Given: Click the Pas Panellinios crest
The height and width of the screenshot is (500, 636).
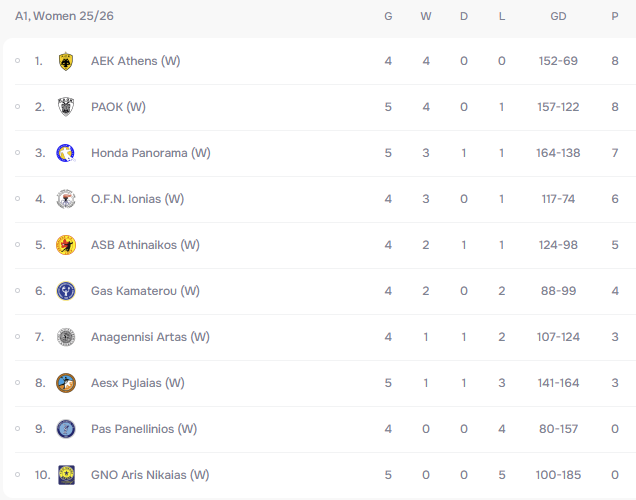Looking at the screenshot, I should (66, 429).
